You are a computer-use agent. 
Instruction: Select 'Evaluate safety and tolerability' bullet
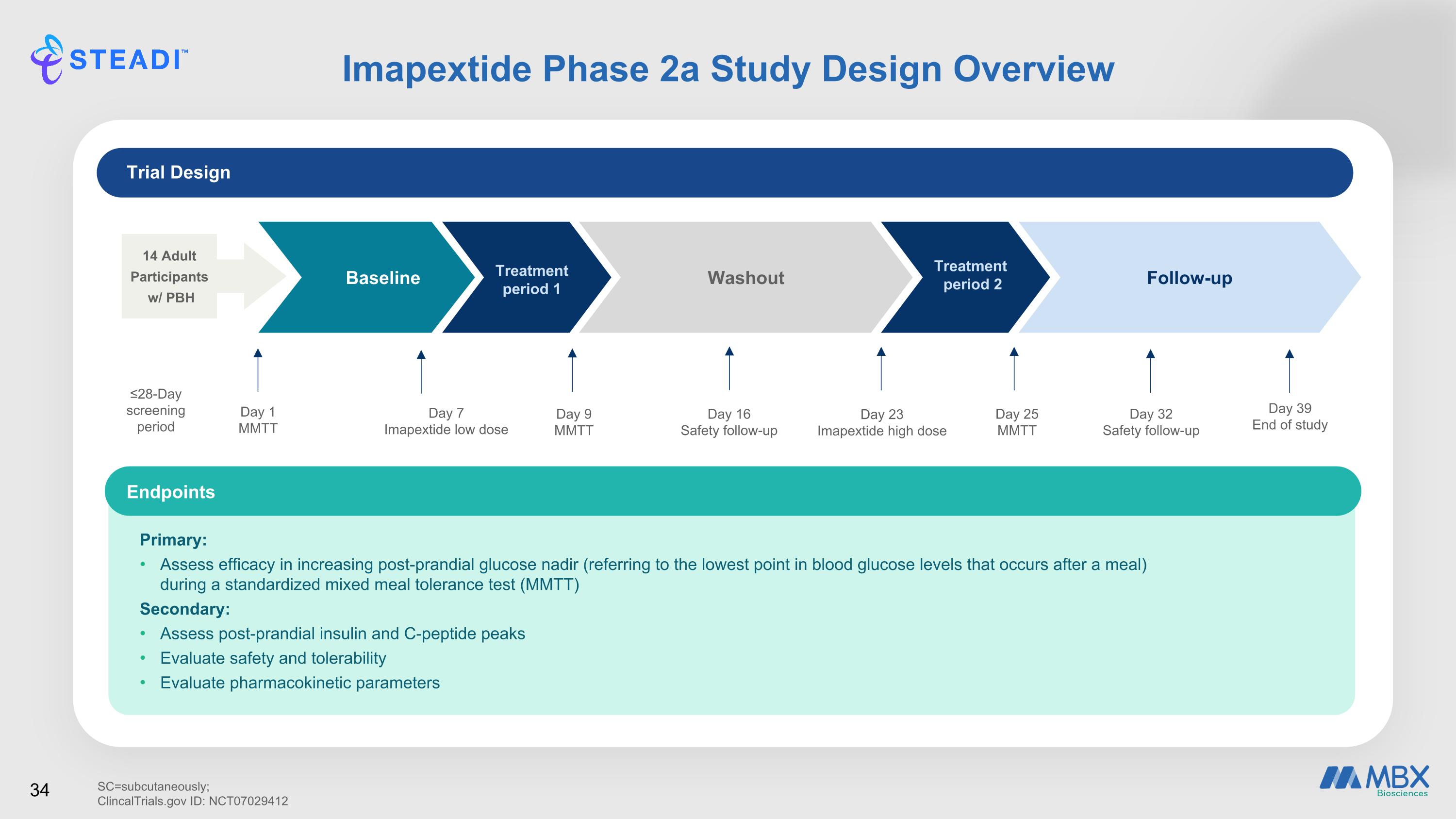[x=273, y=658]
